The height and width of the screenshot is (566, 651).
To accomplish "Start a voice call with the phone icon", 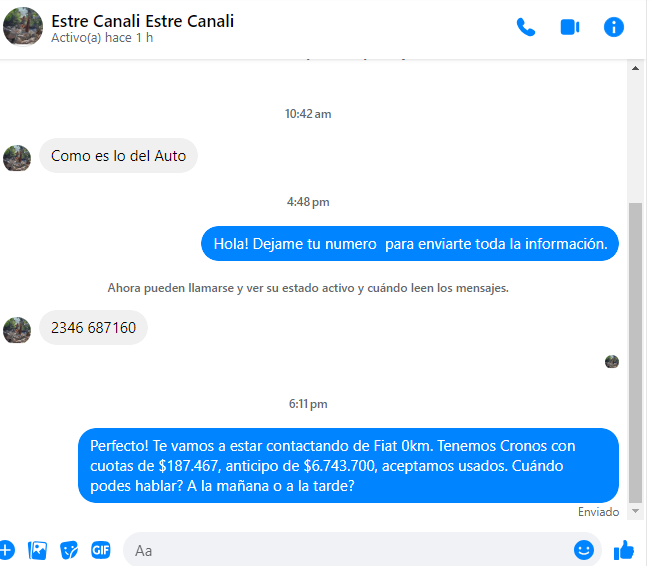I will [526, 27].
